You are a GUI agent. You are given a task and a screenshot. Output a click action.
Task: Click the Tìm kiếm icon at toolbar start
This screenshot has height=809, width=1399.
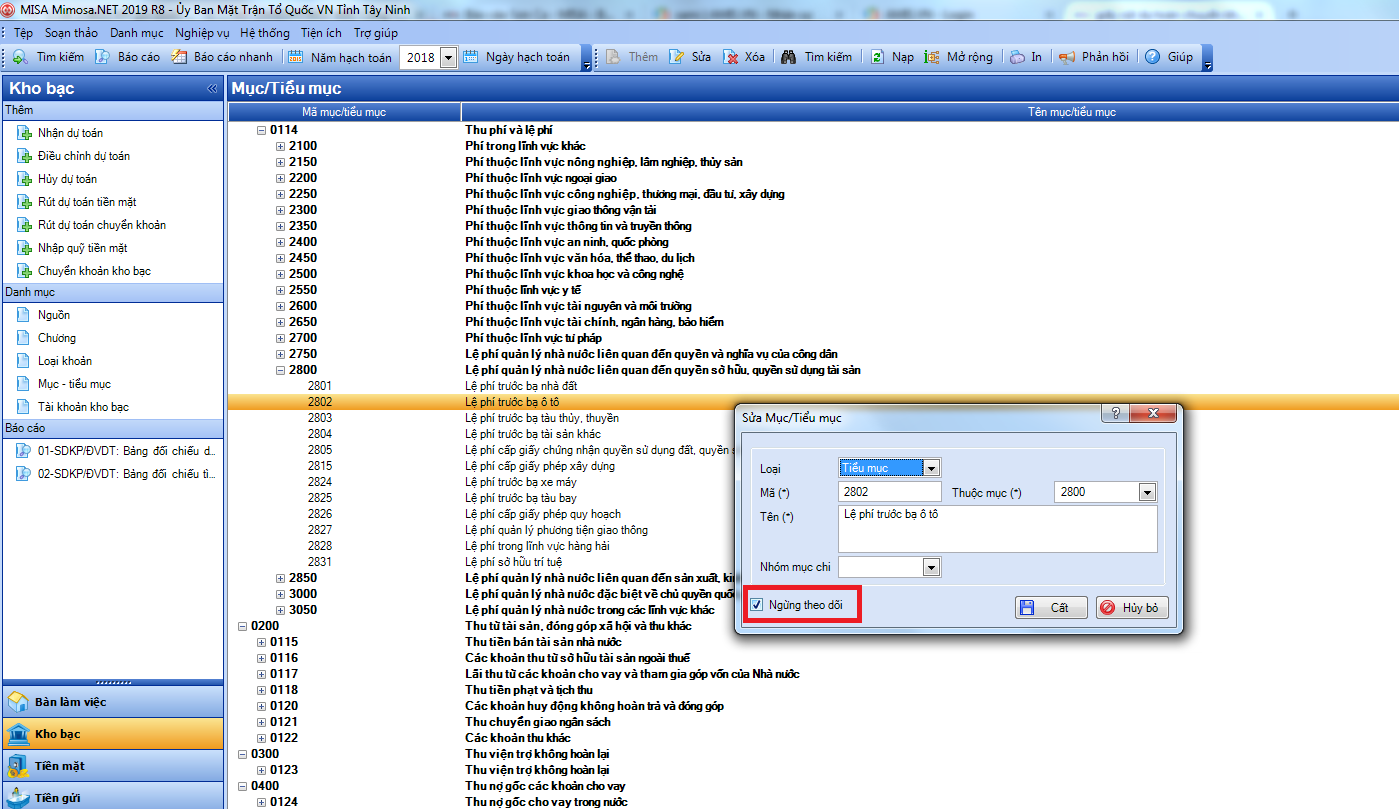21,57
